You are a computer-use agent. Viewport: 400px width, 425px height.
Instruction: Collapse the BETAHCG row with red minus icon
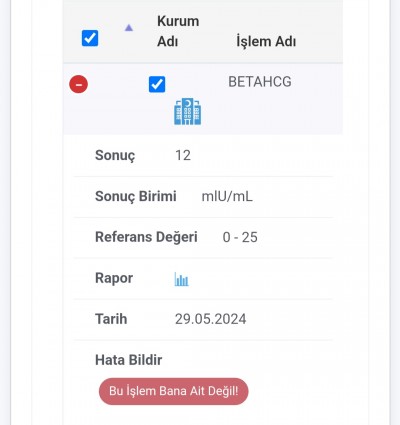coord(79,84)
